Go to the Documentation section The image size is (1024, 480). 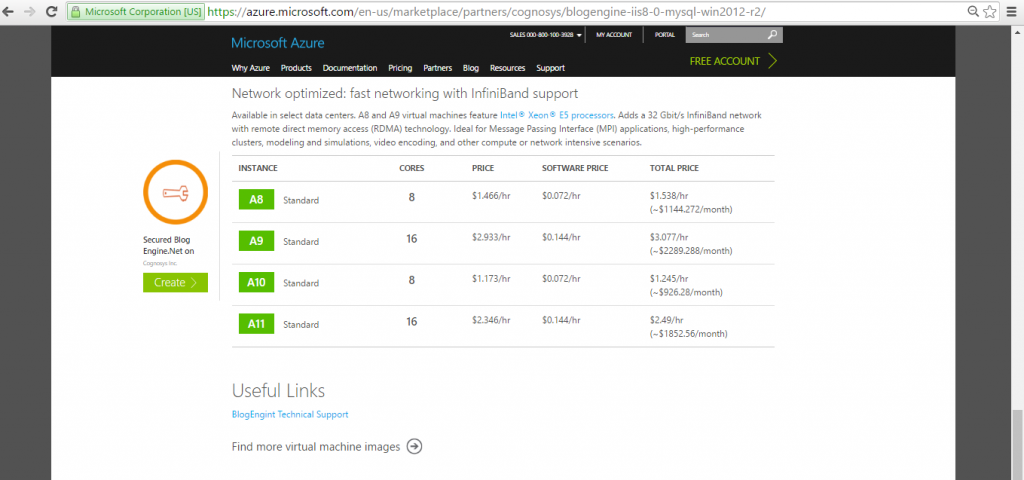click(x=350, y=68)
